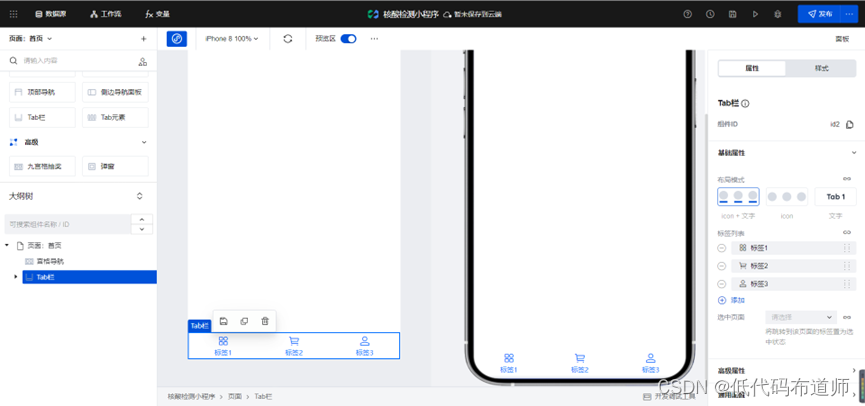Viewport: 865px width, 406px height.
Task: Open the history clock icon
Action: click(710, 14)
